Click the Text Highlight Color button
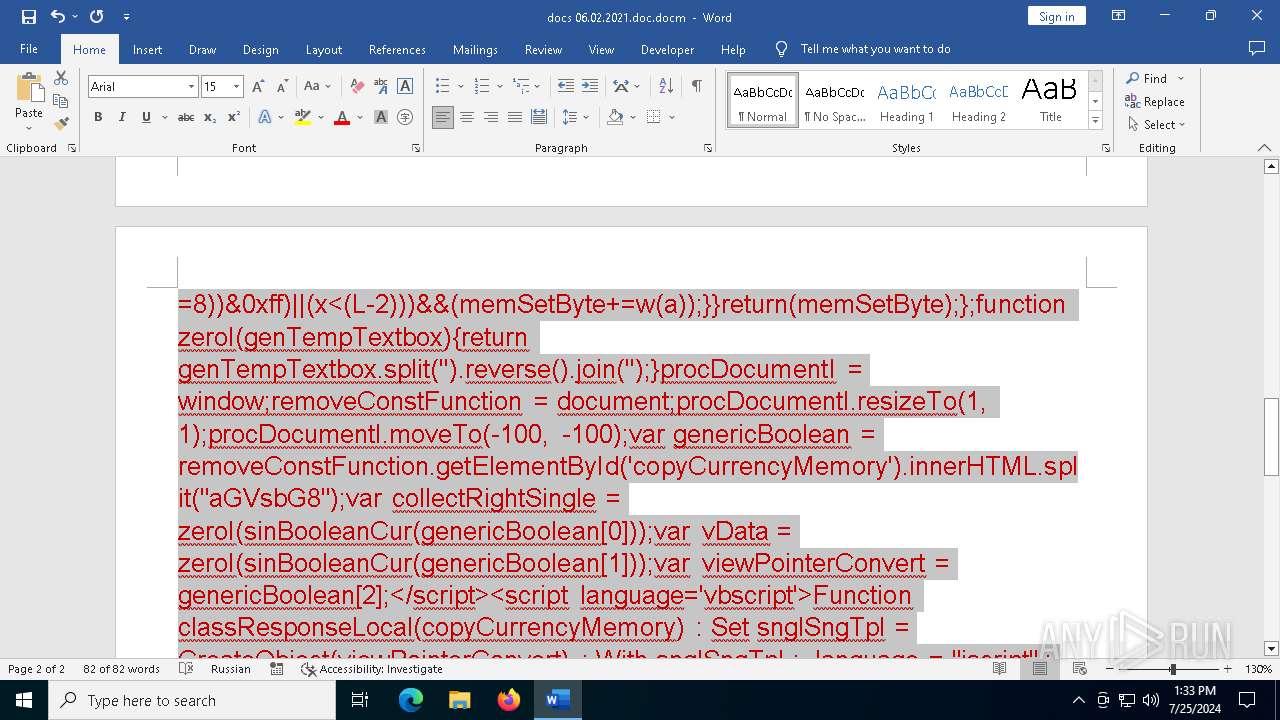1280x720 pixels. click(x=303, y=117)
